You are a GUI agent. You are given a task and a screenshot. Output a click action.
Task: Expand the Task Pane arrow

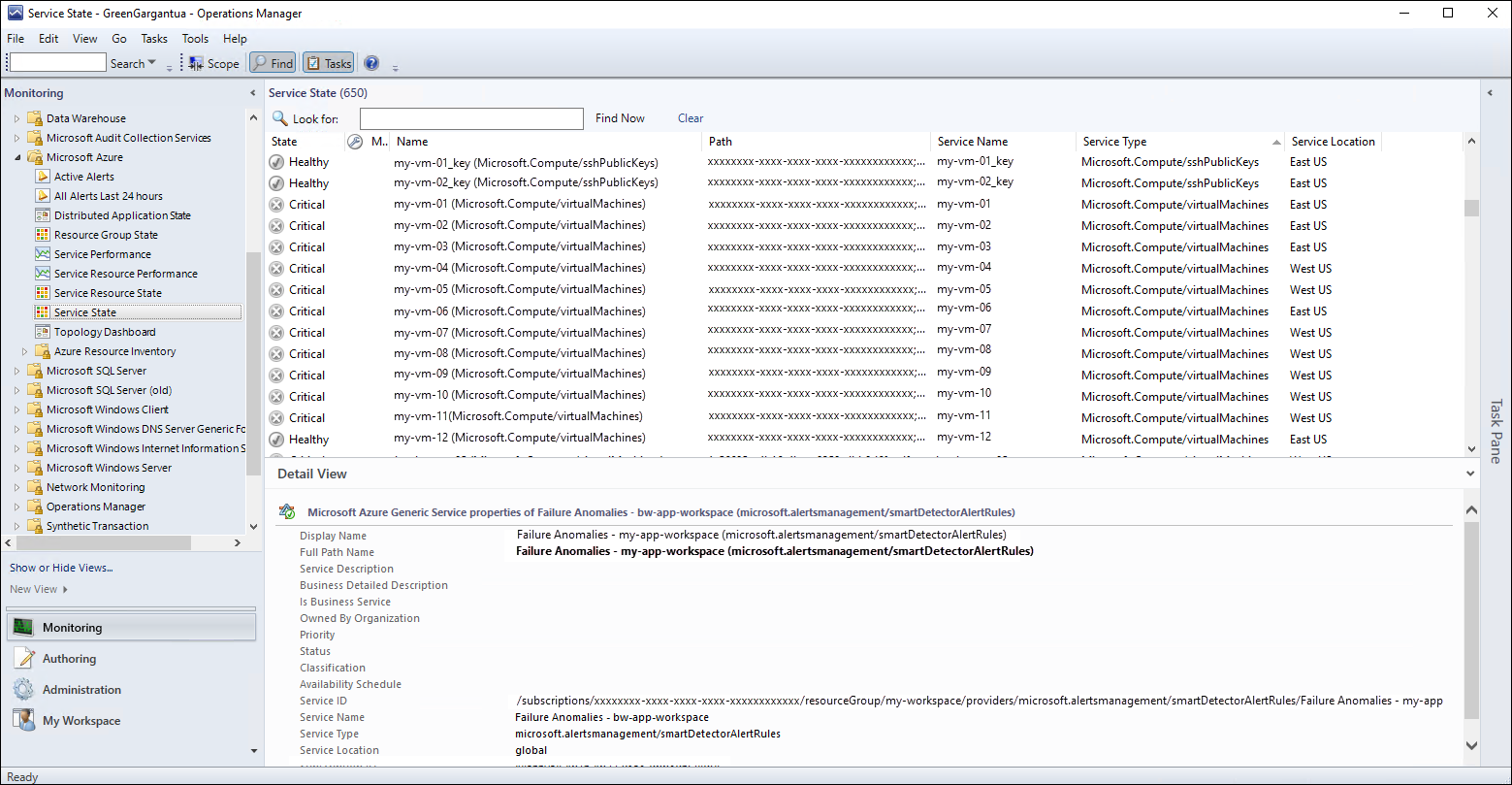click(x=1491, y=93)
